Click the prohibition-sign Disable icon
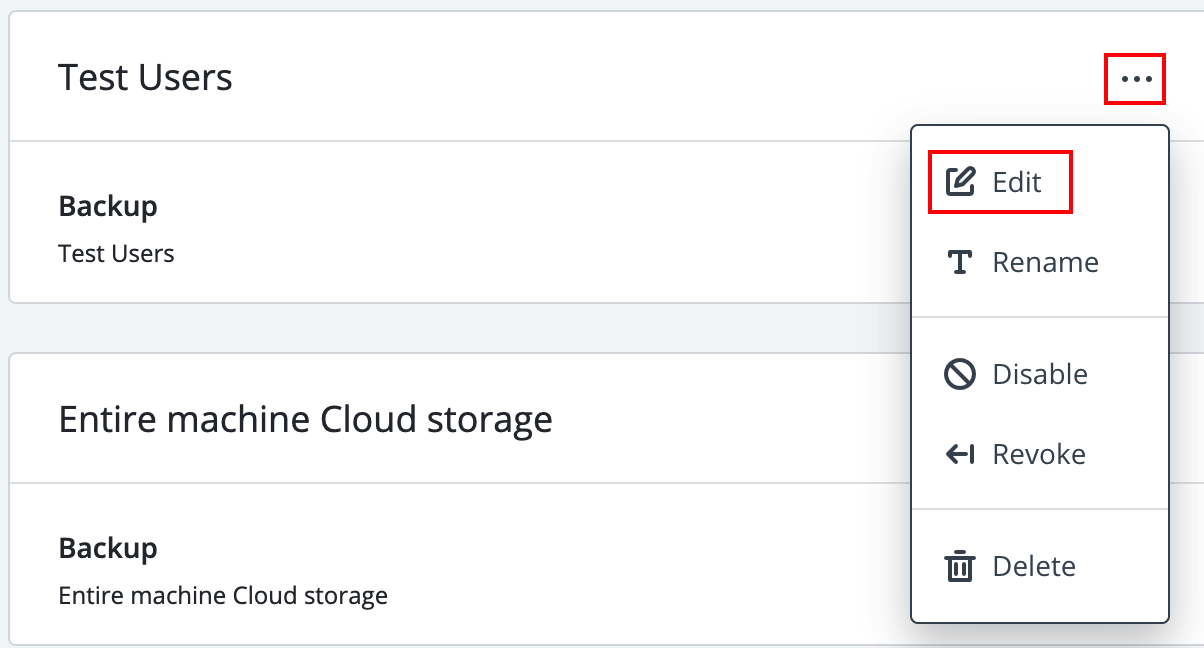The height and width of the screenshot is (648, 1204). click(x=960, y=373)
